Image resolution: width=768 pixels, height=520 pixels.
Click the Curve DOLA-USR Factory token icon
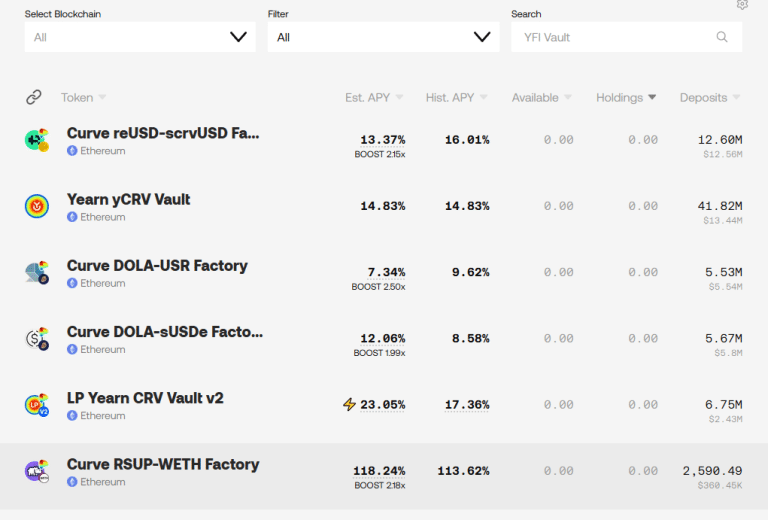click(37, 273)
